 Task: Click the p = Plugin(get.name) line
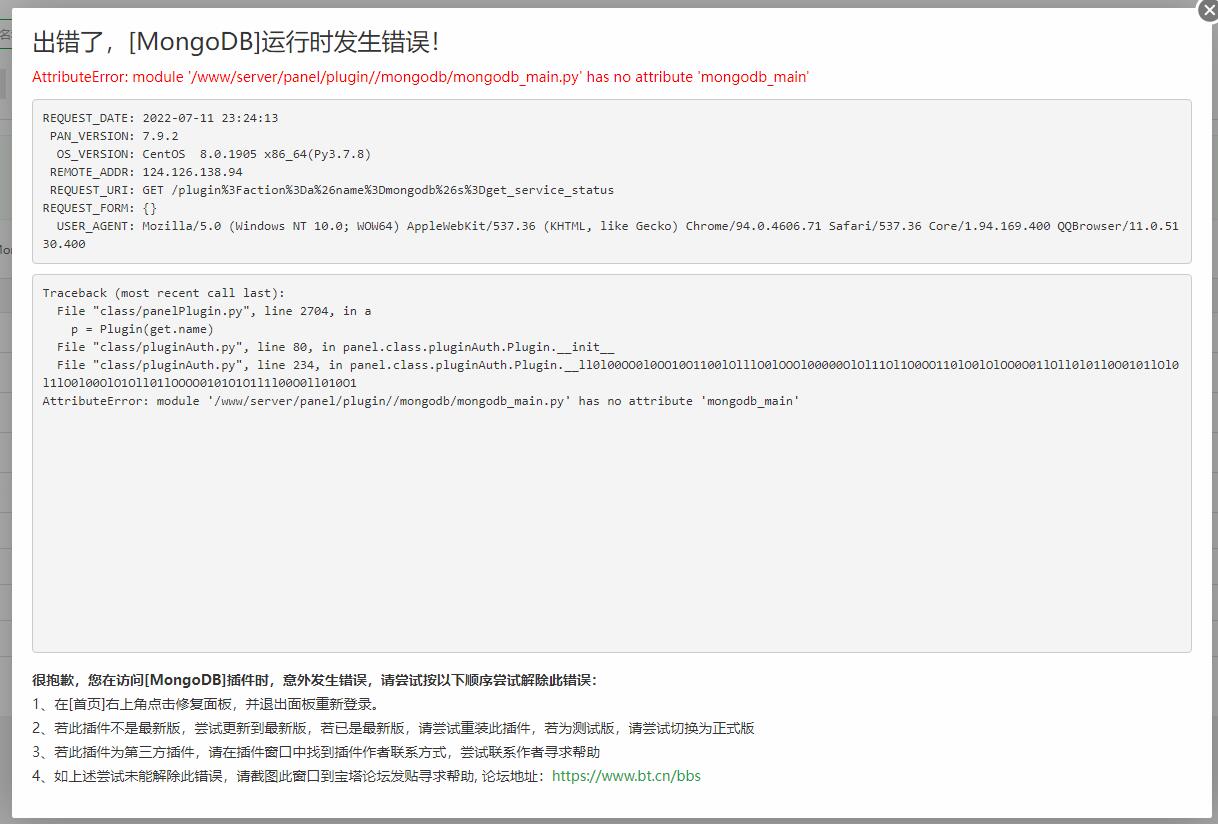click(142, 329)
